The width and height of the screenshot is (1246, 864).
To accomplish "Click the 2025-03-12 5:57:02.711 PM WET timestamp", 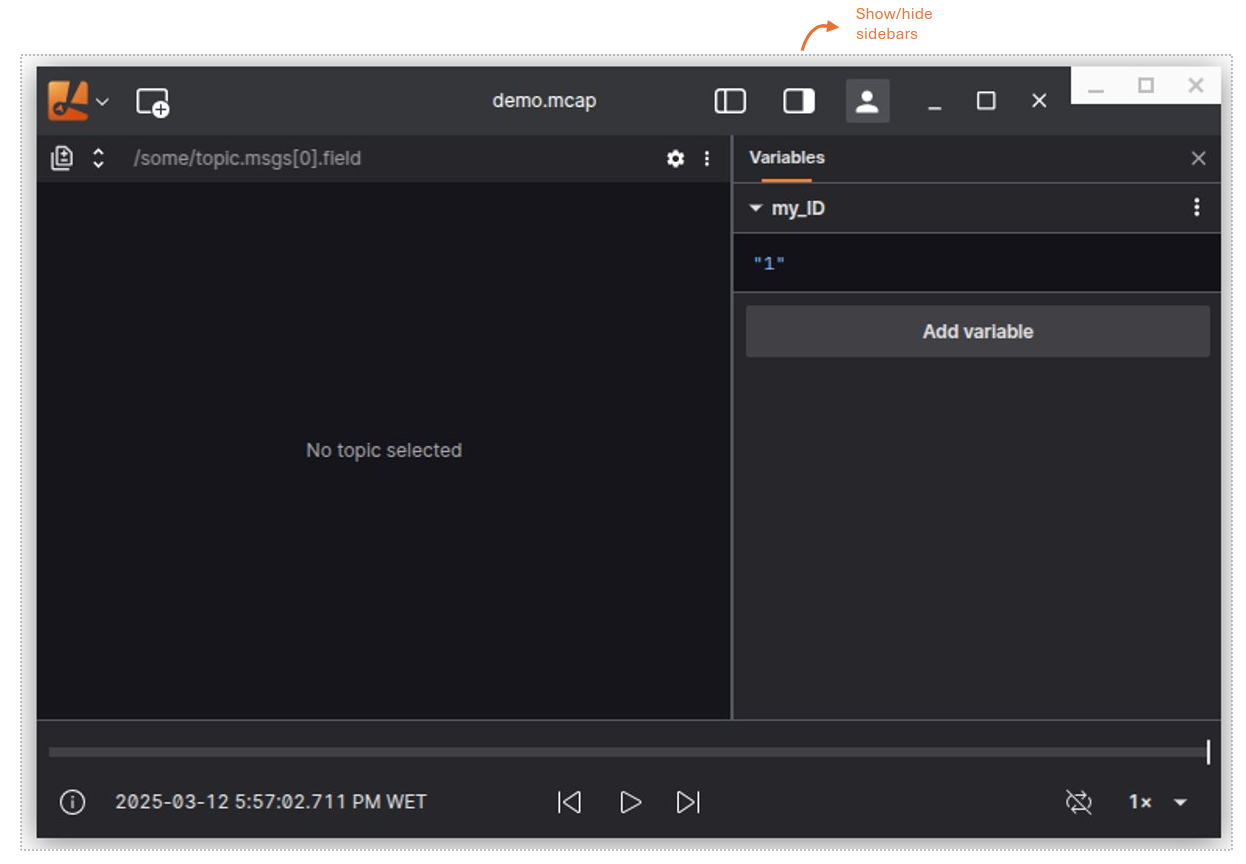I will (x=271, y=802).
